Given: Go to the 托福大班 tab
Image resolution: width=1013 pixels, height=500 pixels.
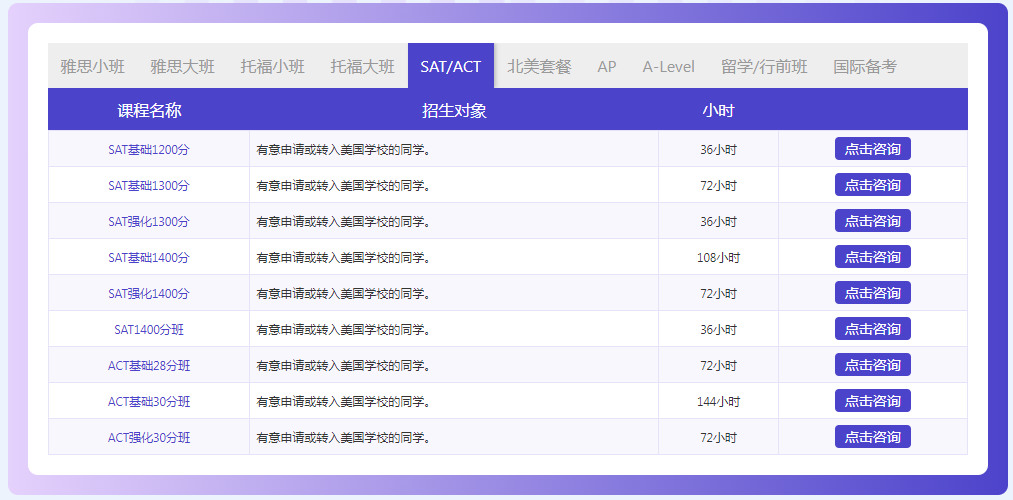Looking at the screenshot, I should (x=362, y=67).
